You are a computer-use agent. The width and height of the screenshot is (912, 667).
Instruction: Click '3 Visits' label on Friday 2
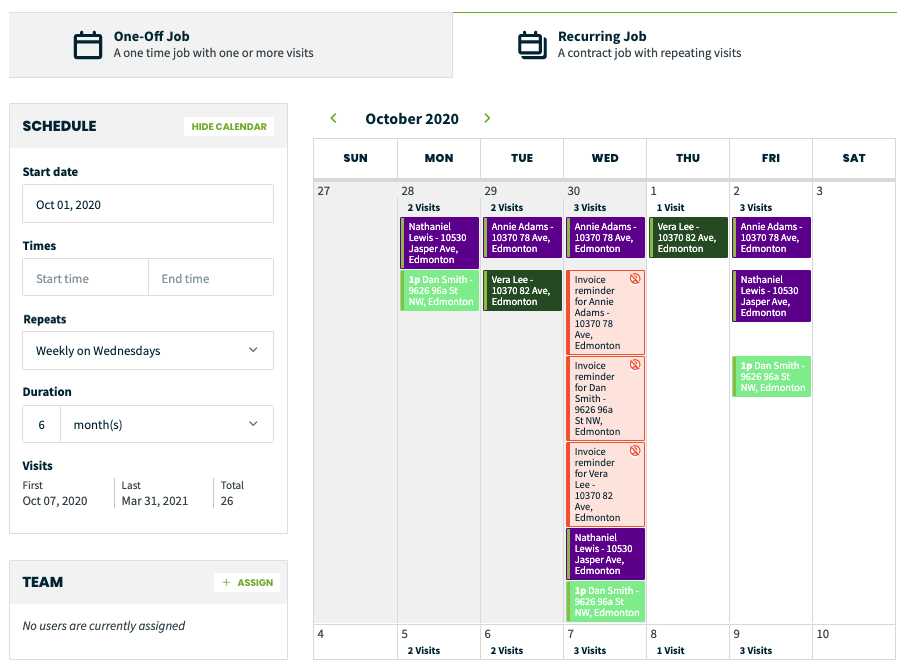click(756, 208)
